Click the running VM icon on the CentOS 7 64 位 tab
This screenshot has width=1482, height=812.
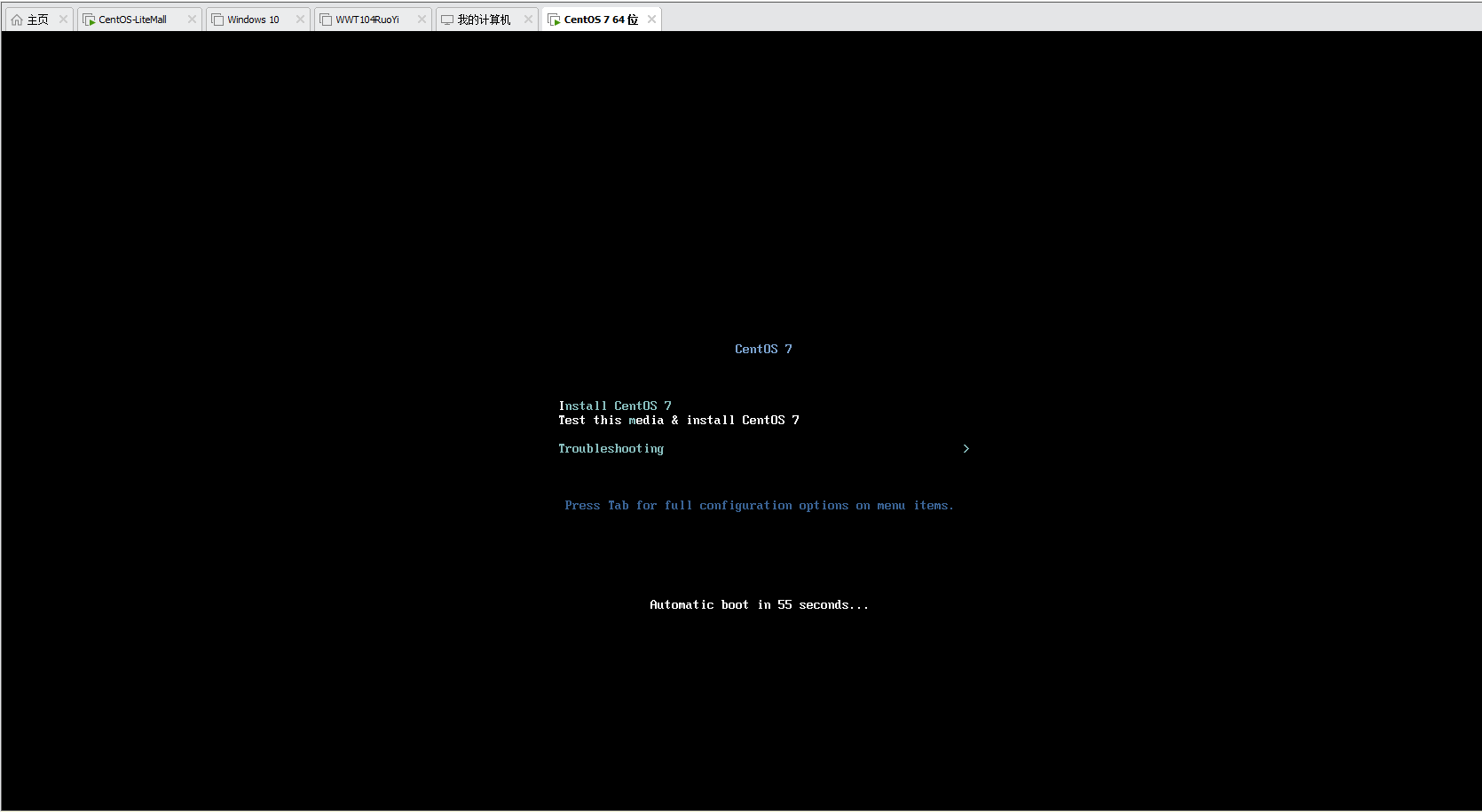click(554, 20)
